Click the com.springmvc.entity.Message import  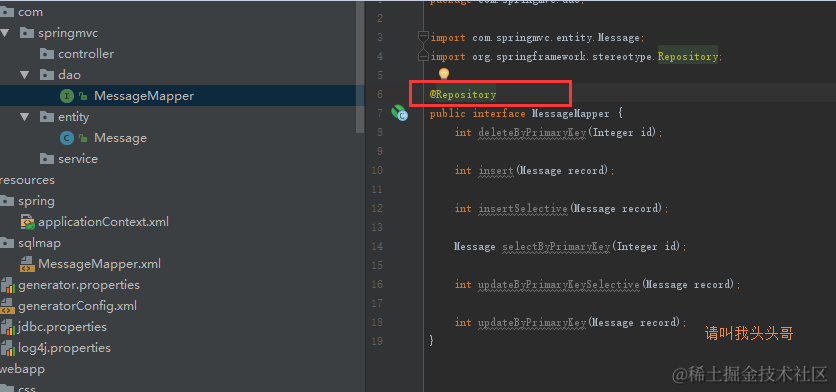coord(556,37)
